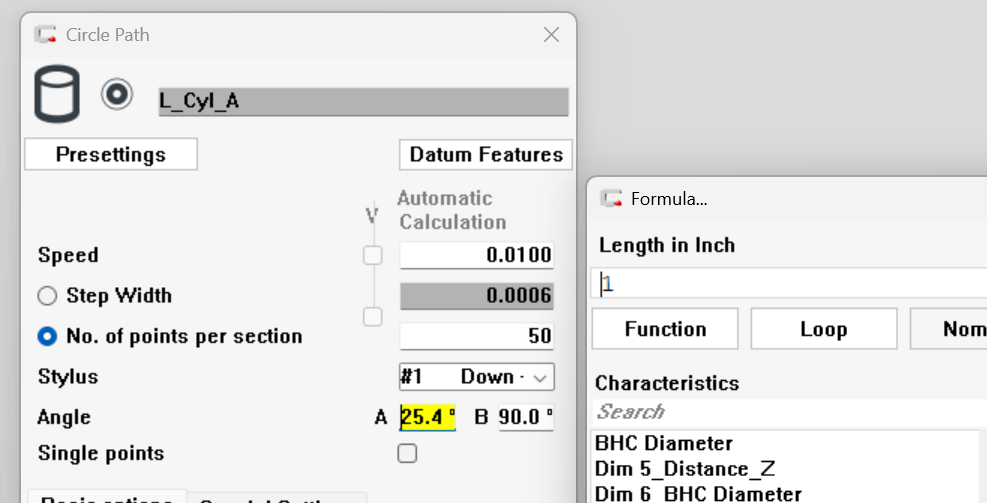The height and width of the screenshot is (503, 987).
Task: Click the circle path target icon
Action: tap(117, 94)
